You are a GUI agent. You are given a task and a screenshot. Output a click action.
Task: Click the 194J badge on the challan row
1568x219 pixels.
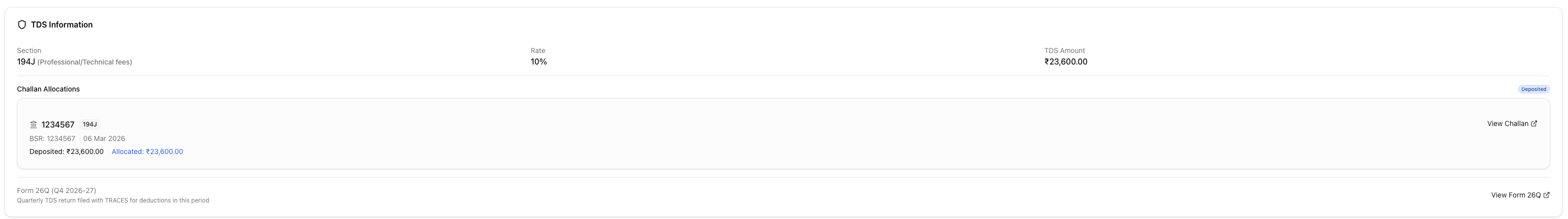pos(89,124)
